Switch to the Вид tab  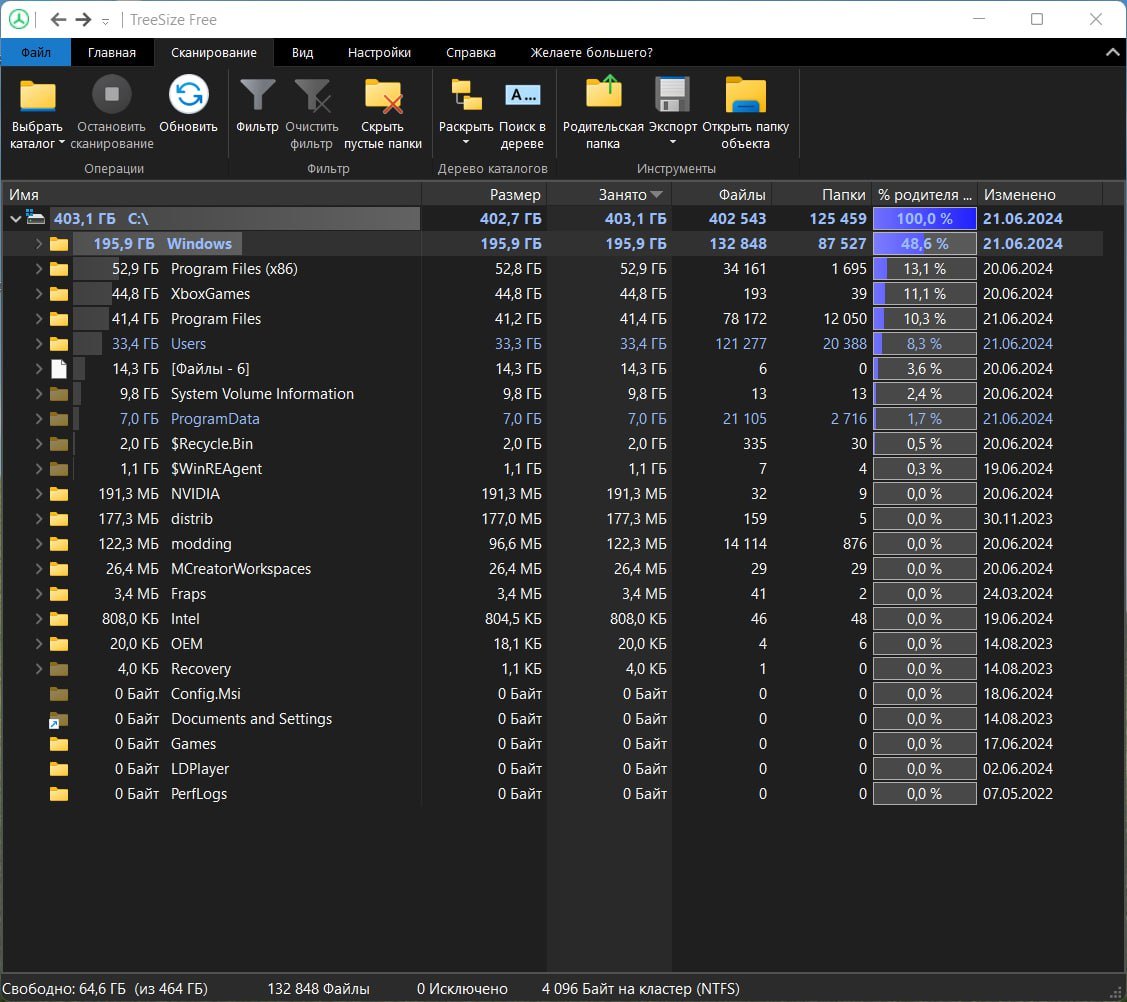(x=303, y=52)
